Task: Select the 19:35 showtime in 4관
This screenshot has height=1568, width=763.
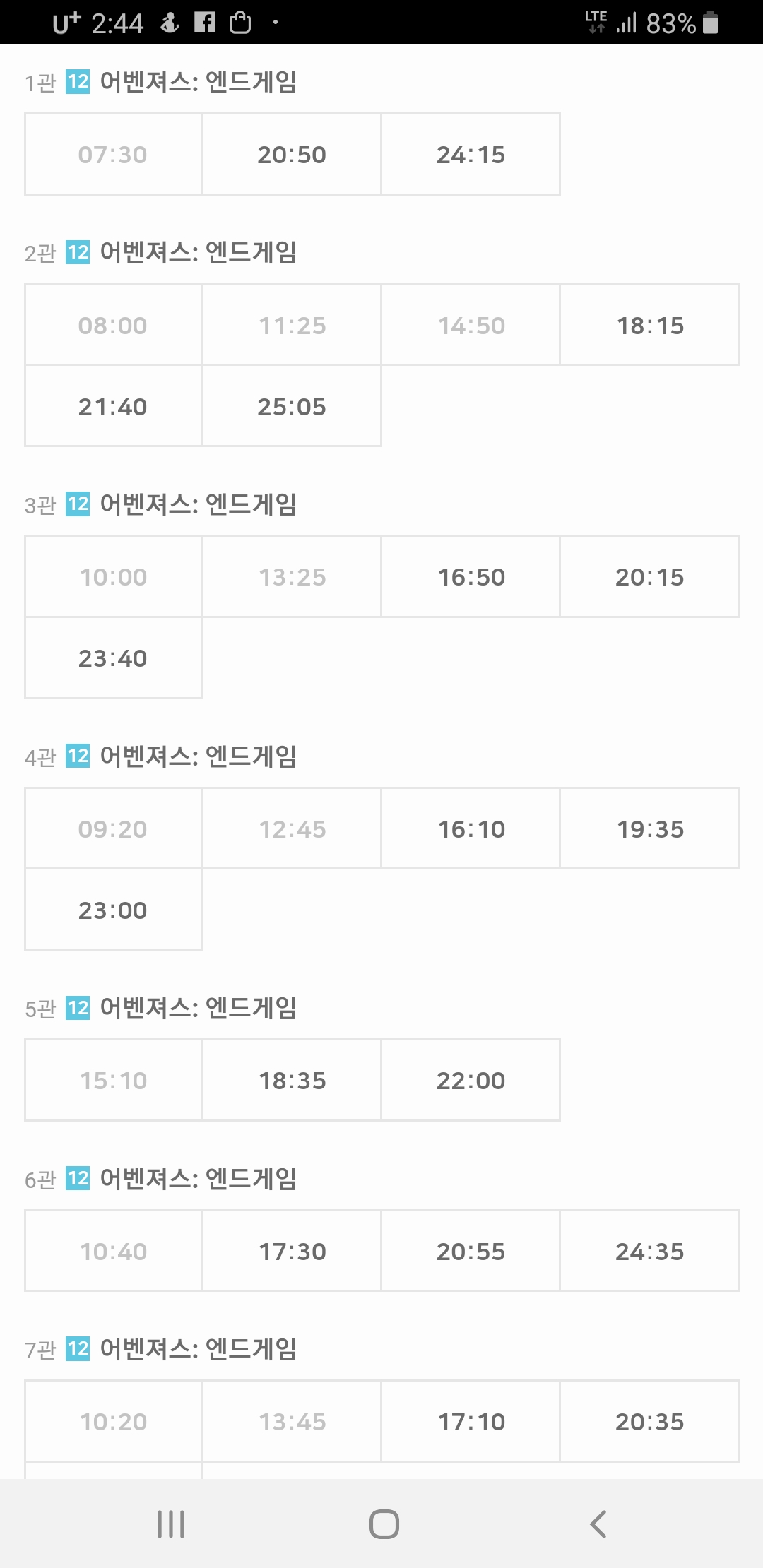Action: tap(650, 828)
